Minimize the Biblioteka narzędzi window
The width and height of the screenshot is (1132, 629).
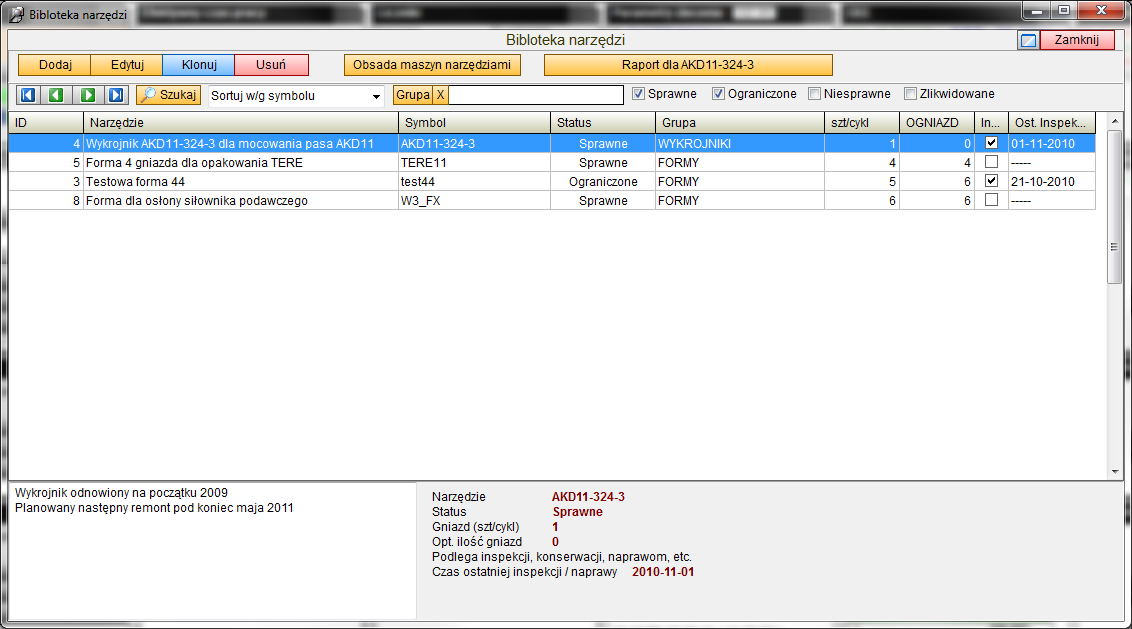(x=1037, y=10)
